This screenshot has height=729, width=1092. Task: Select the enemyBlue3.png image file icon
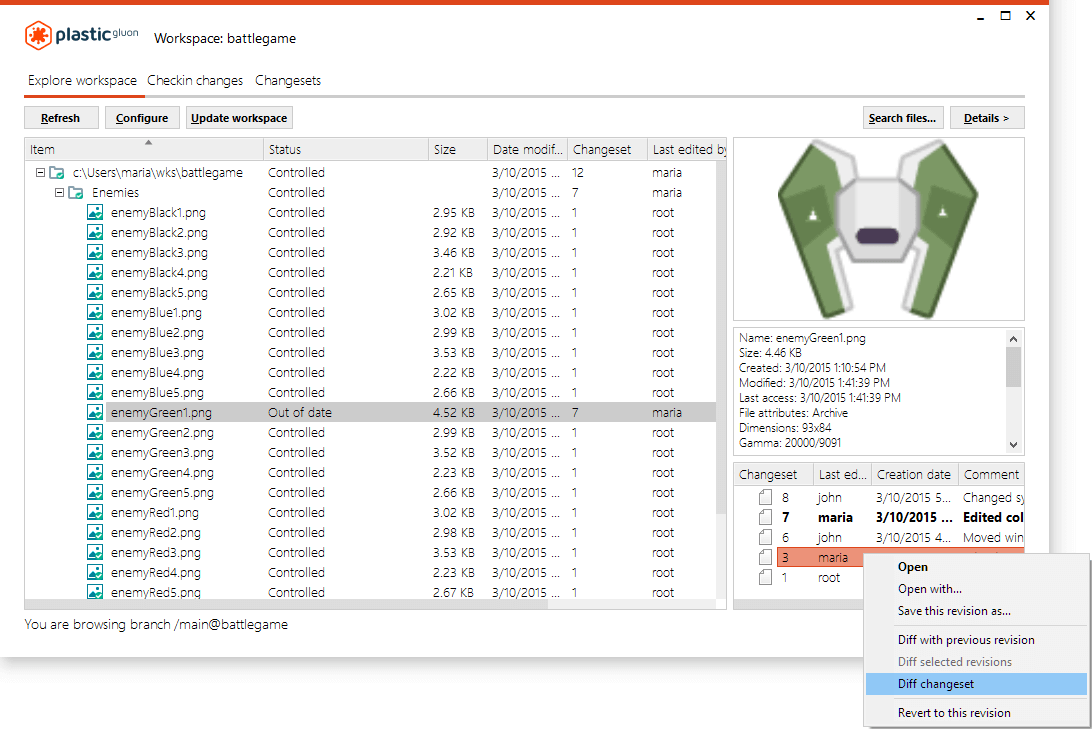(95, 352)
